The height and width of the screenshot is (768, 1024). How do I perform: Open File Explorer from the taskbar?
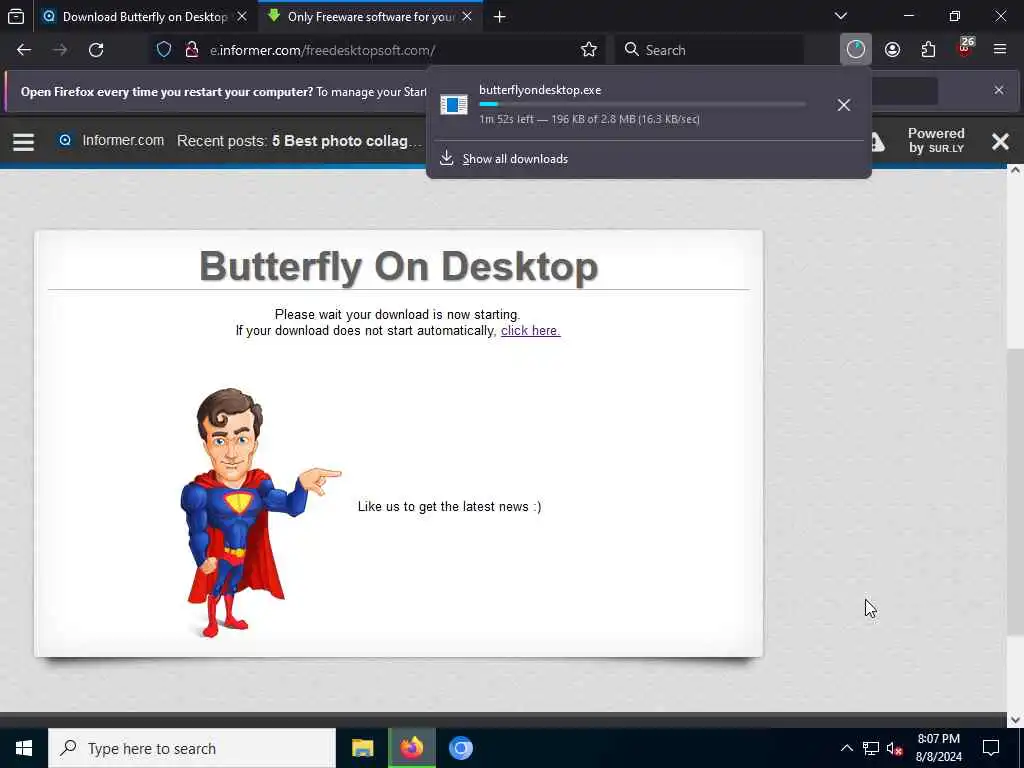point(362,748)
